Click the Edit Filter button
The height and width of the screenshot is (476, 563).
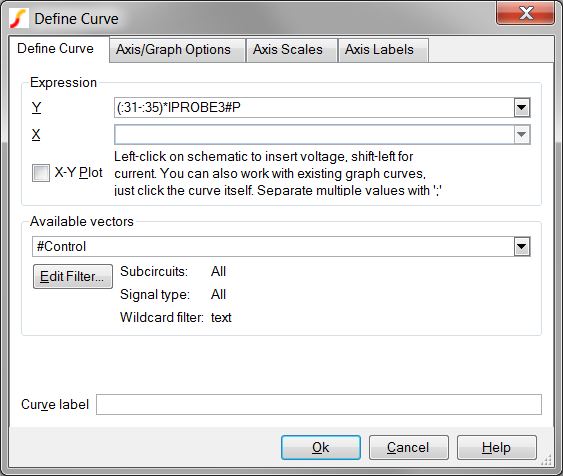pyautogui.click(x=73, y=276)
